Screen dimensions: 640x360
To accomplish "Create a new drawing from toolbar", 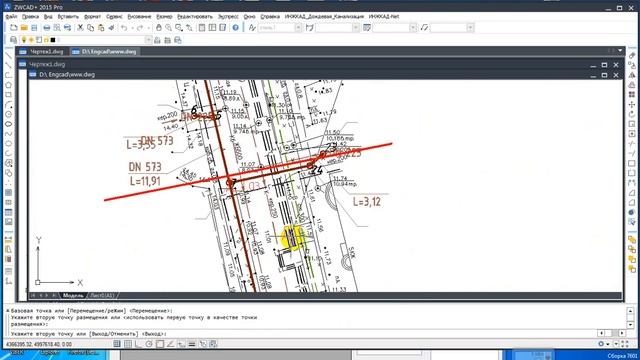I will tap(14, 28).
